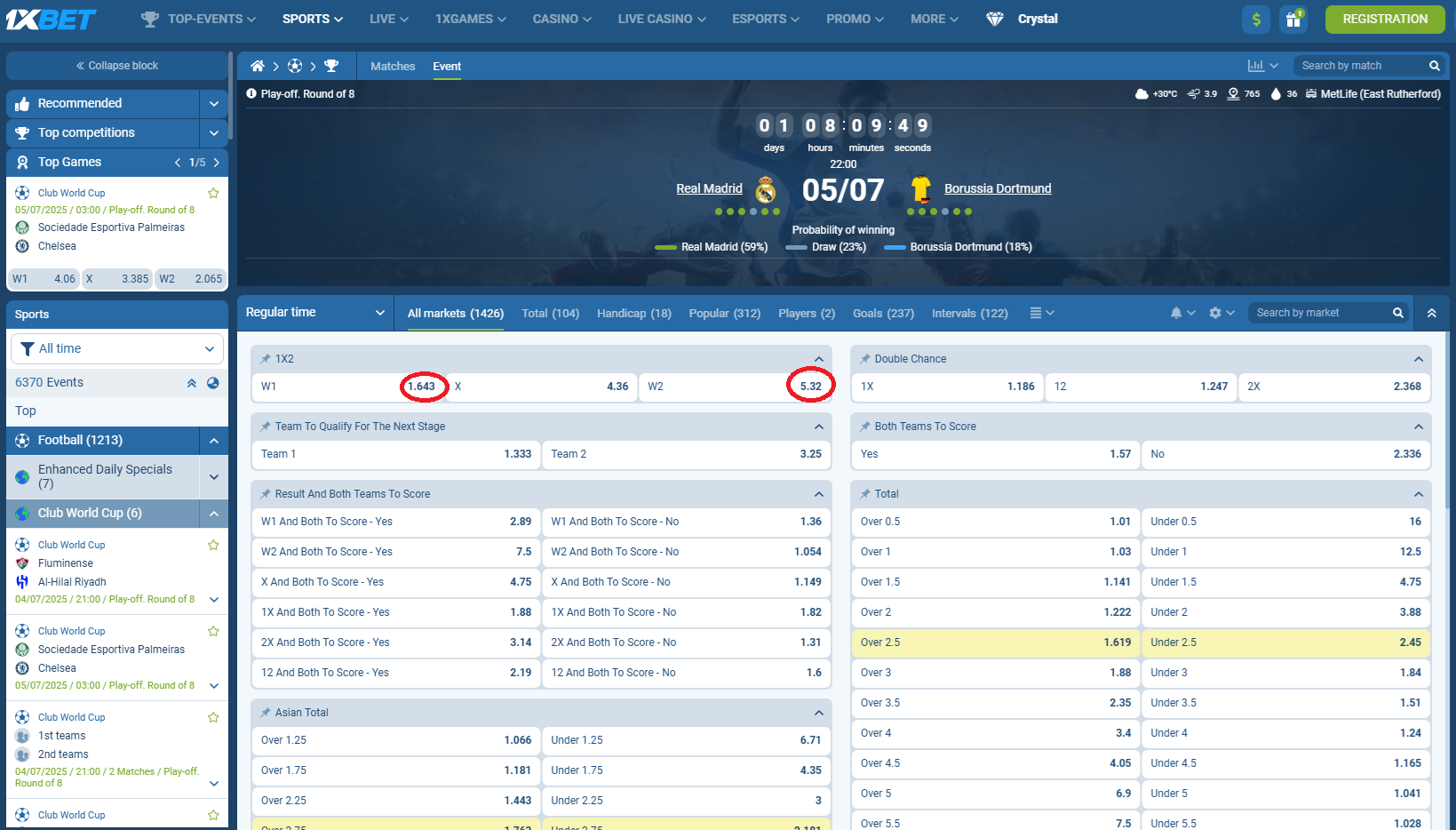Open the notification bell for markets
Image resolution: width=1456 pixels, height=830 pixels.
(x=1176, y=313)
